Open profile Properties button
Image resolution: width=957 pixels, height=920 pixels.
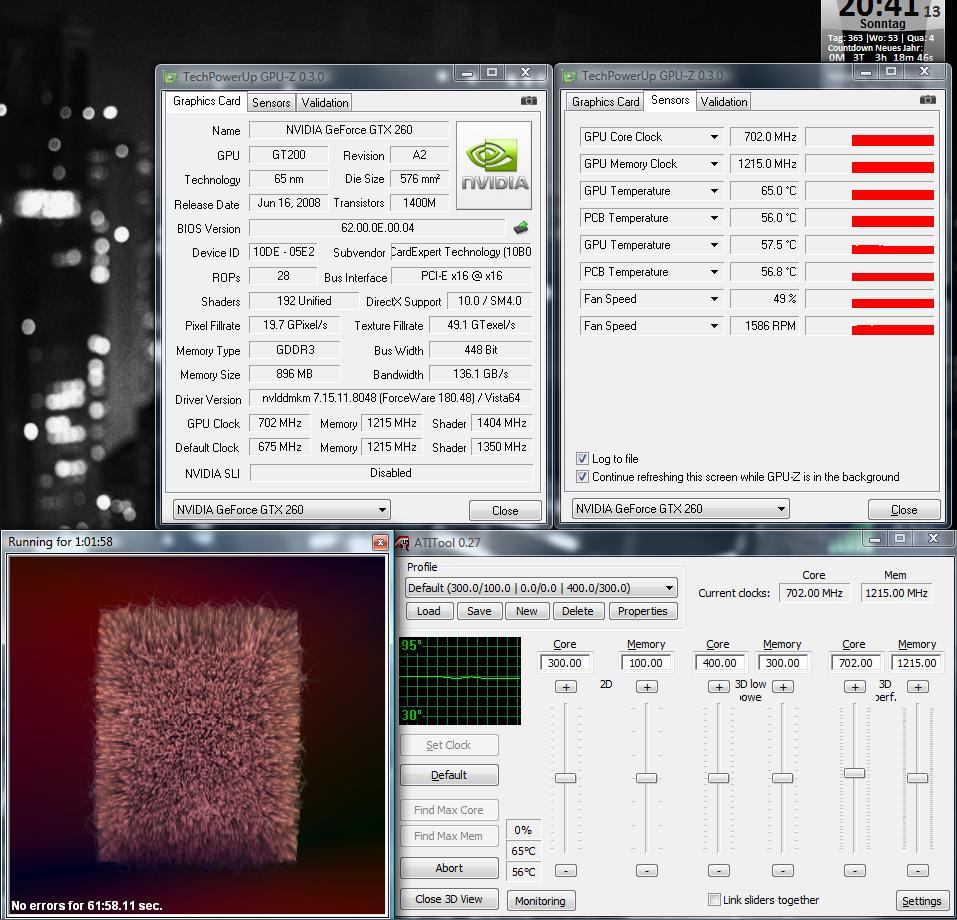643,611
